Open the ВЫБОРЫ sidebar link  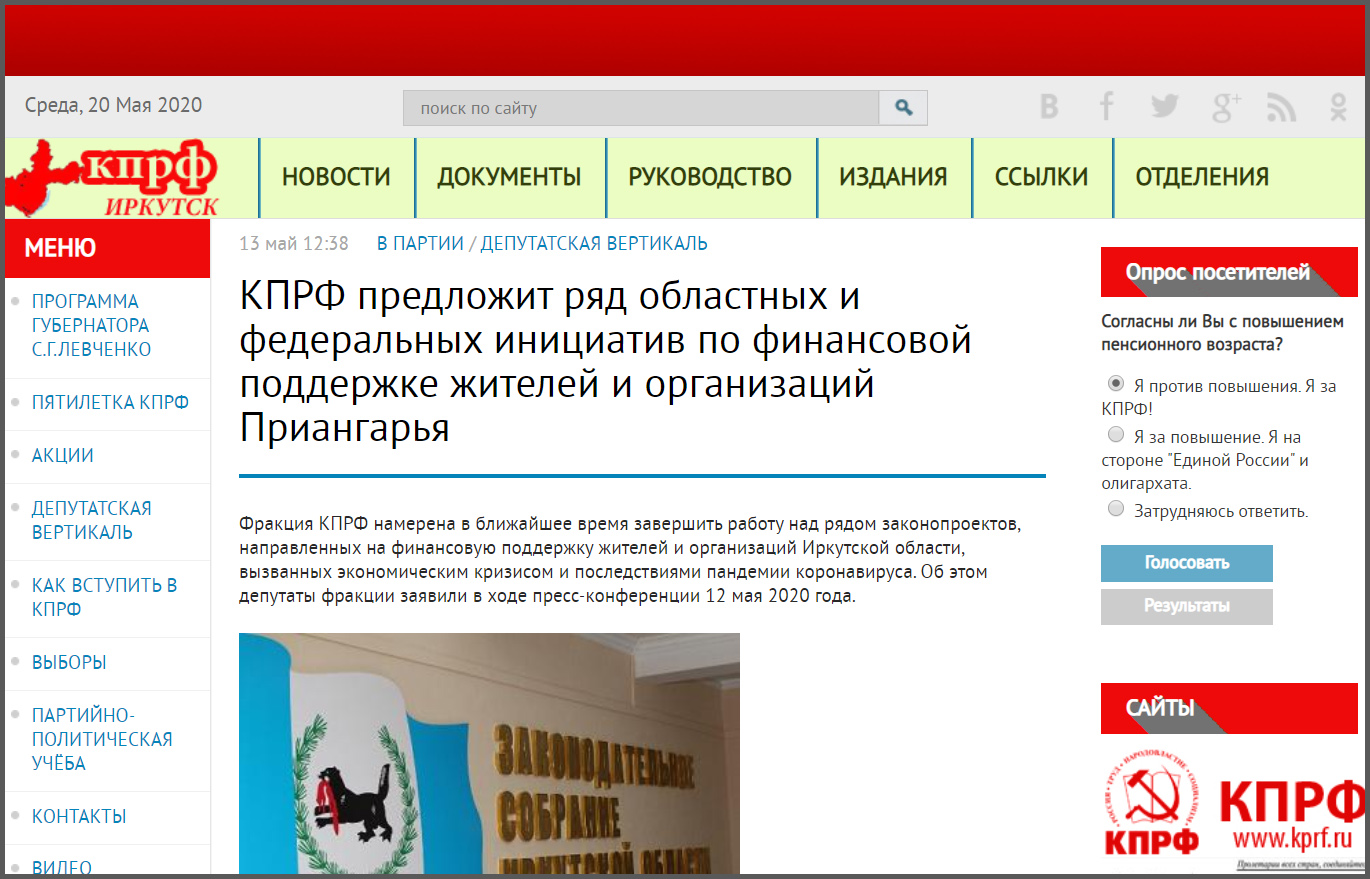(x=69, y=663)
